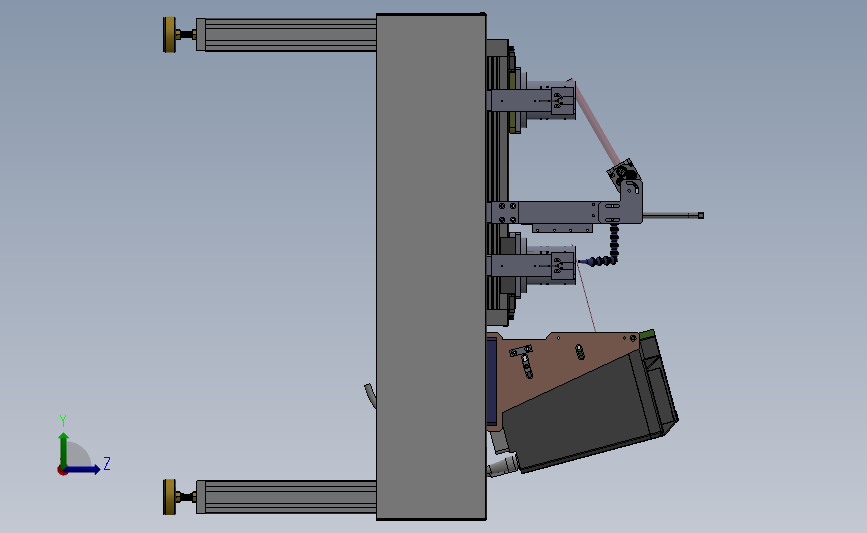Select the thick pink angled beam line
Image resolution: width=867 pixels, height=533 pixels.
597,123
